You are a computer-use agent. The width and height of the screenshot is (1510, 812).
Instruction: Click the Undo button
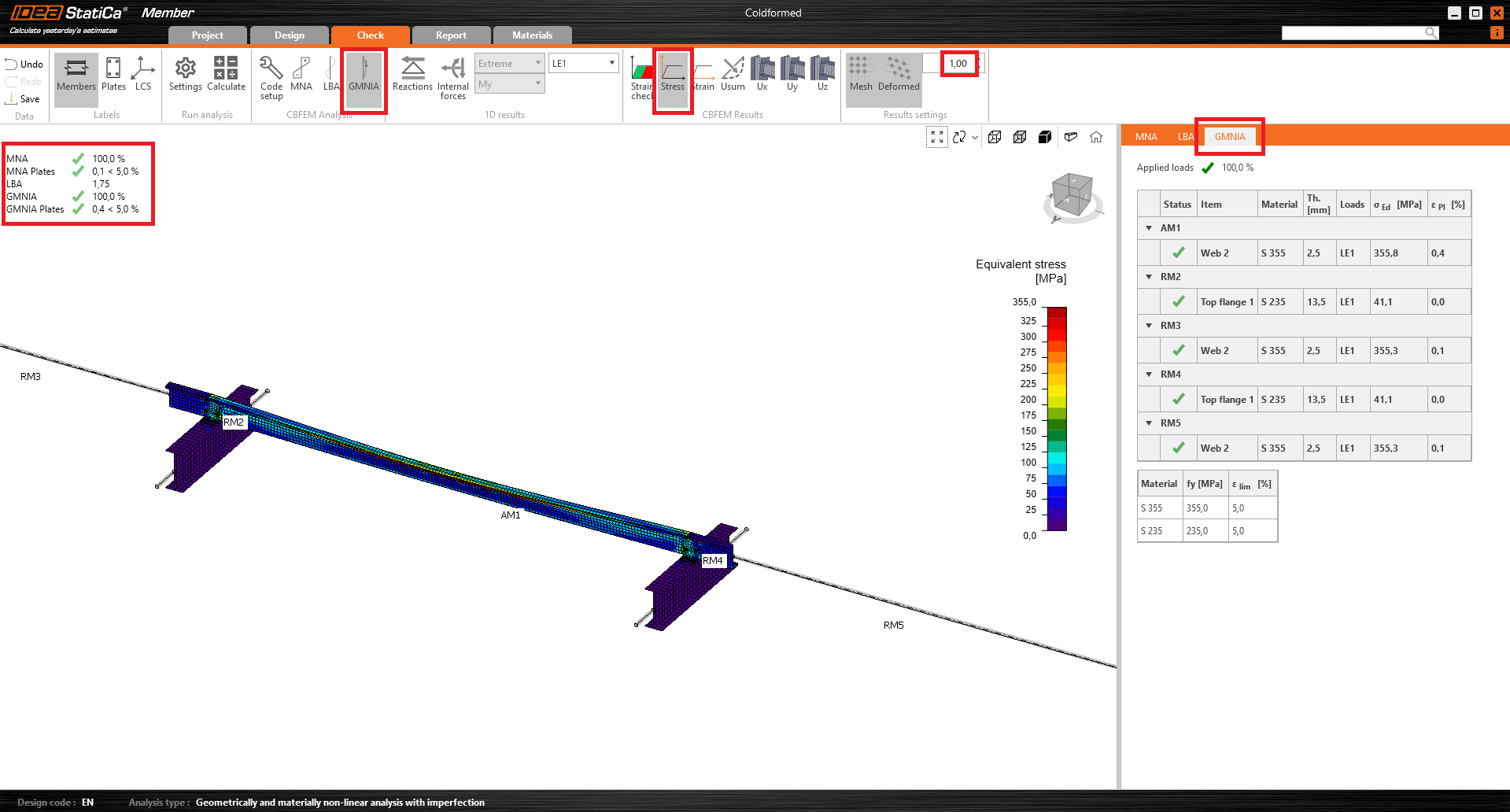point(24,65)
